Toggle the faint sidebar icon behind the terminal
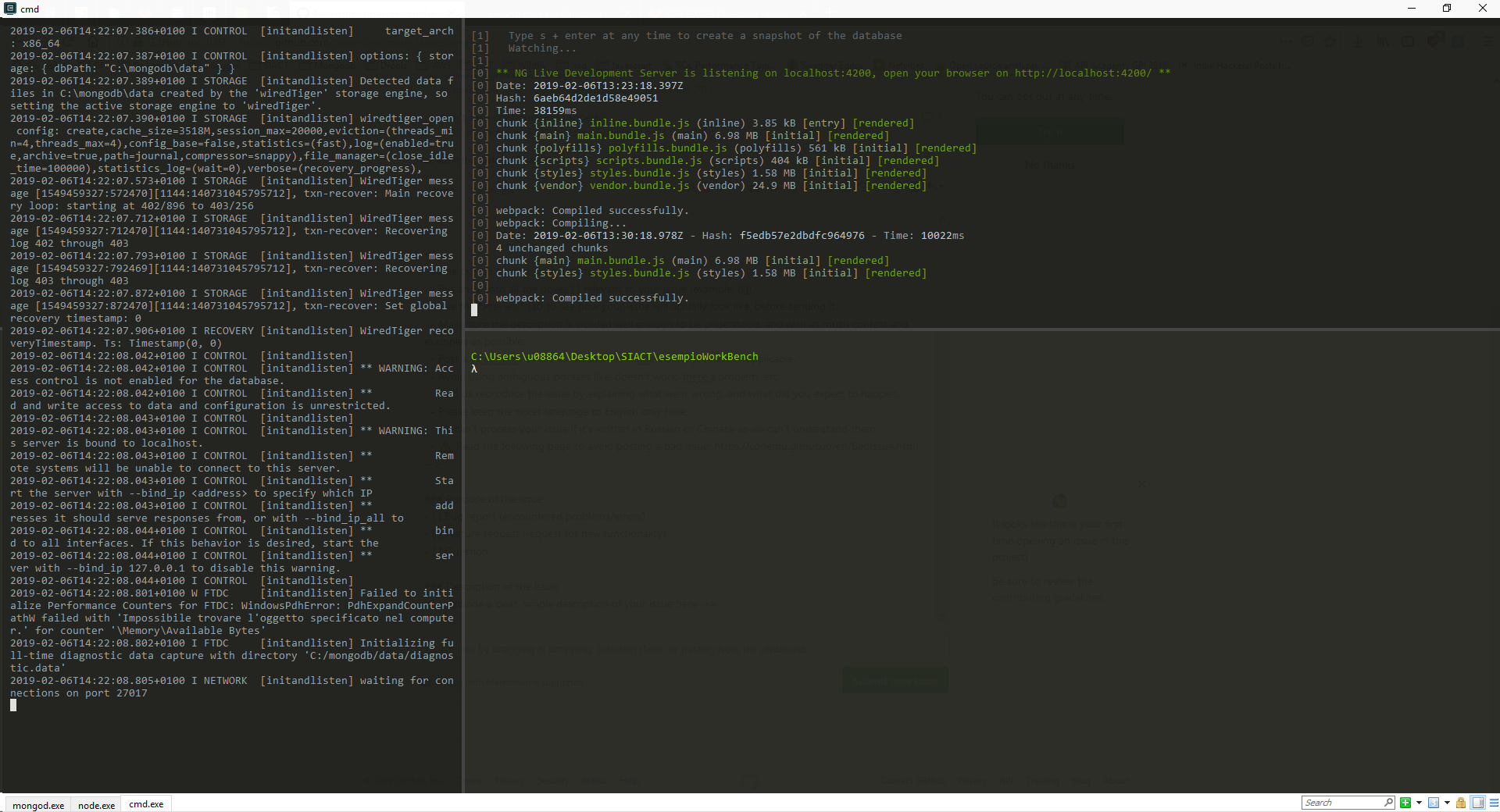The height and width of the screenshot is (812, 1500). [1409, 42]
